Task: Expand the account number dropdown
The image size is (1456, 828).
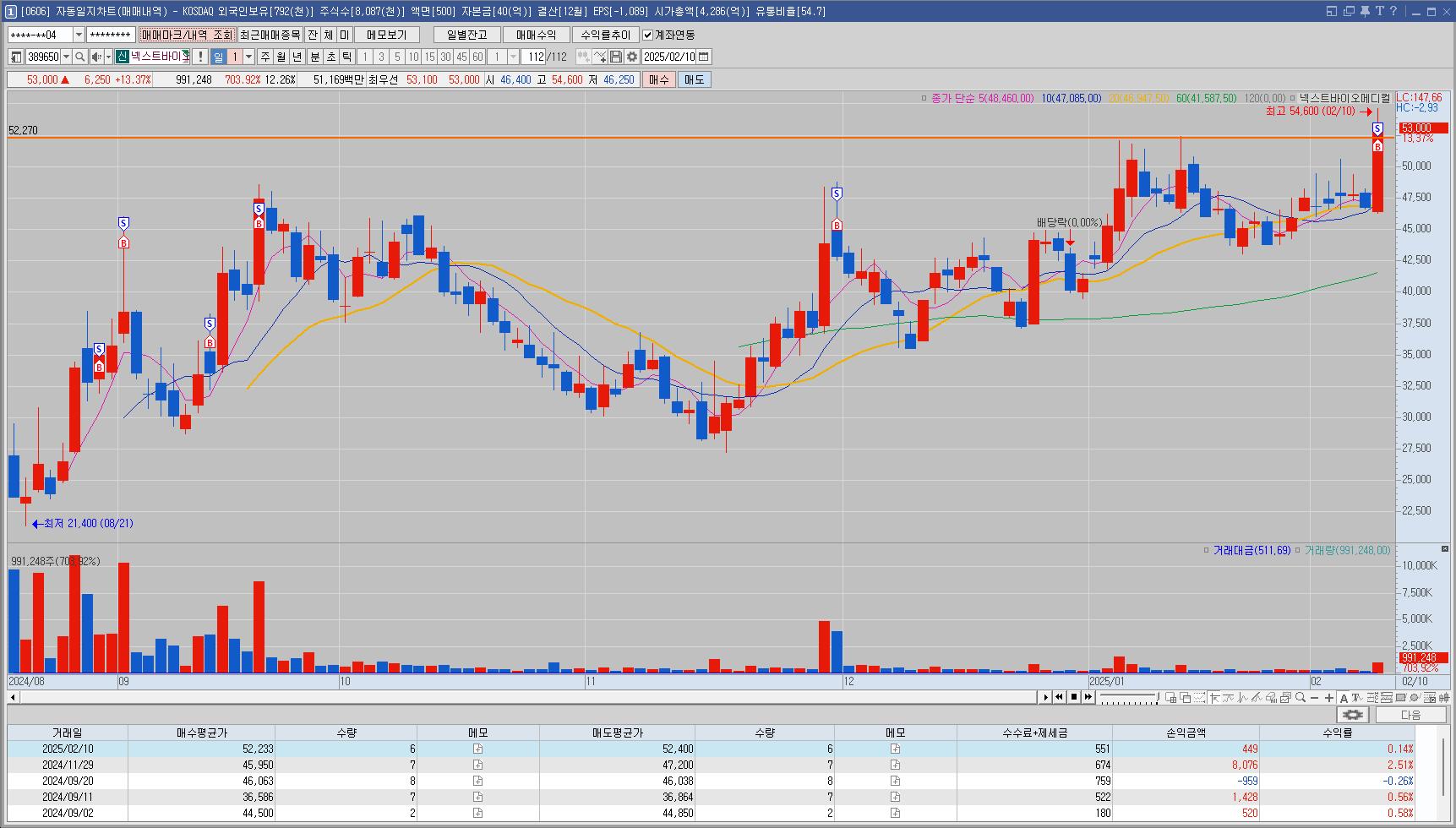Action: click(x=79, y=35)
